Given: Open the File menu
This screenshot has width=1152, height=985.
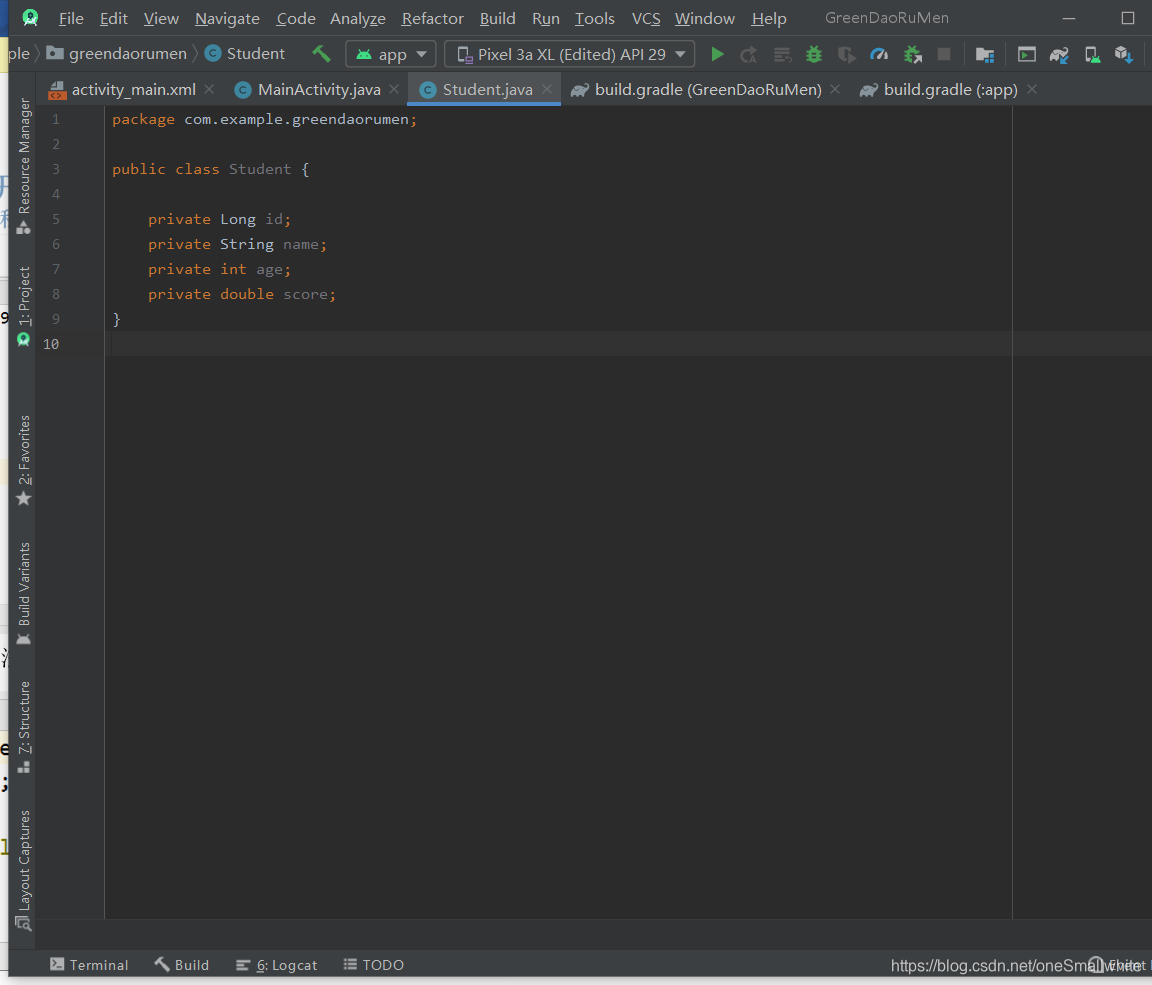Looking at the screenshot, I should pos(71,18).
